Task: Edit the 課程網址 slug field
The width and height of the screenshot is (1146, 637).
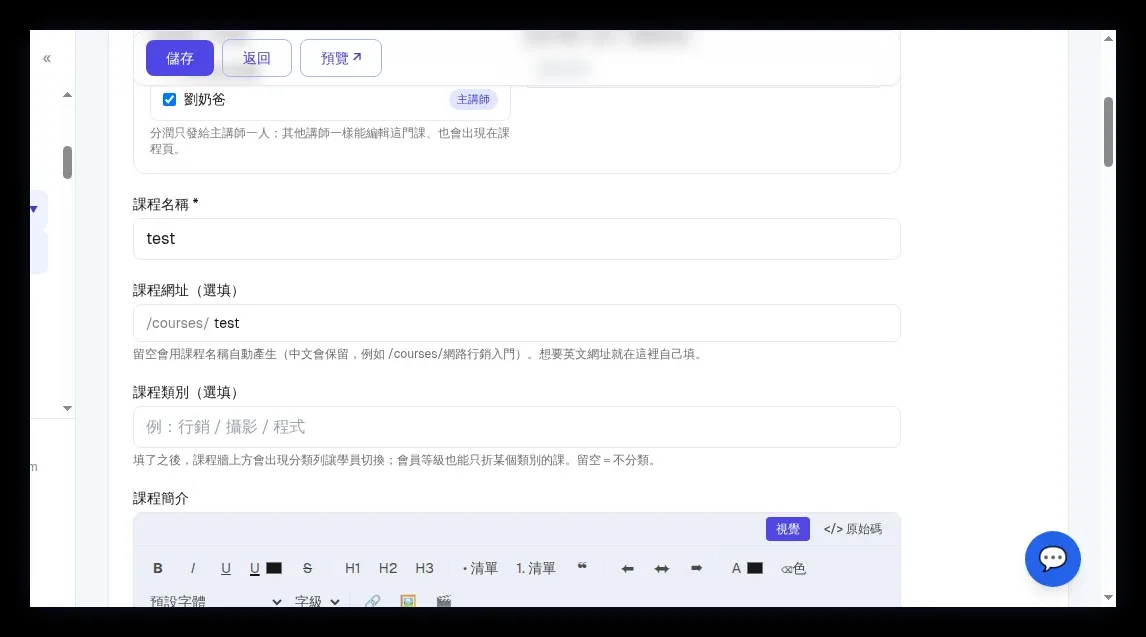Action: point(517,323)
